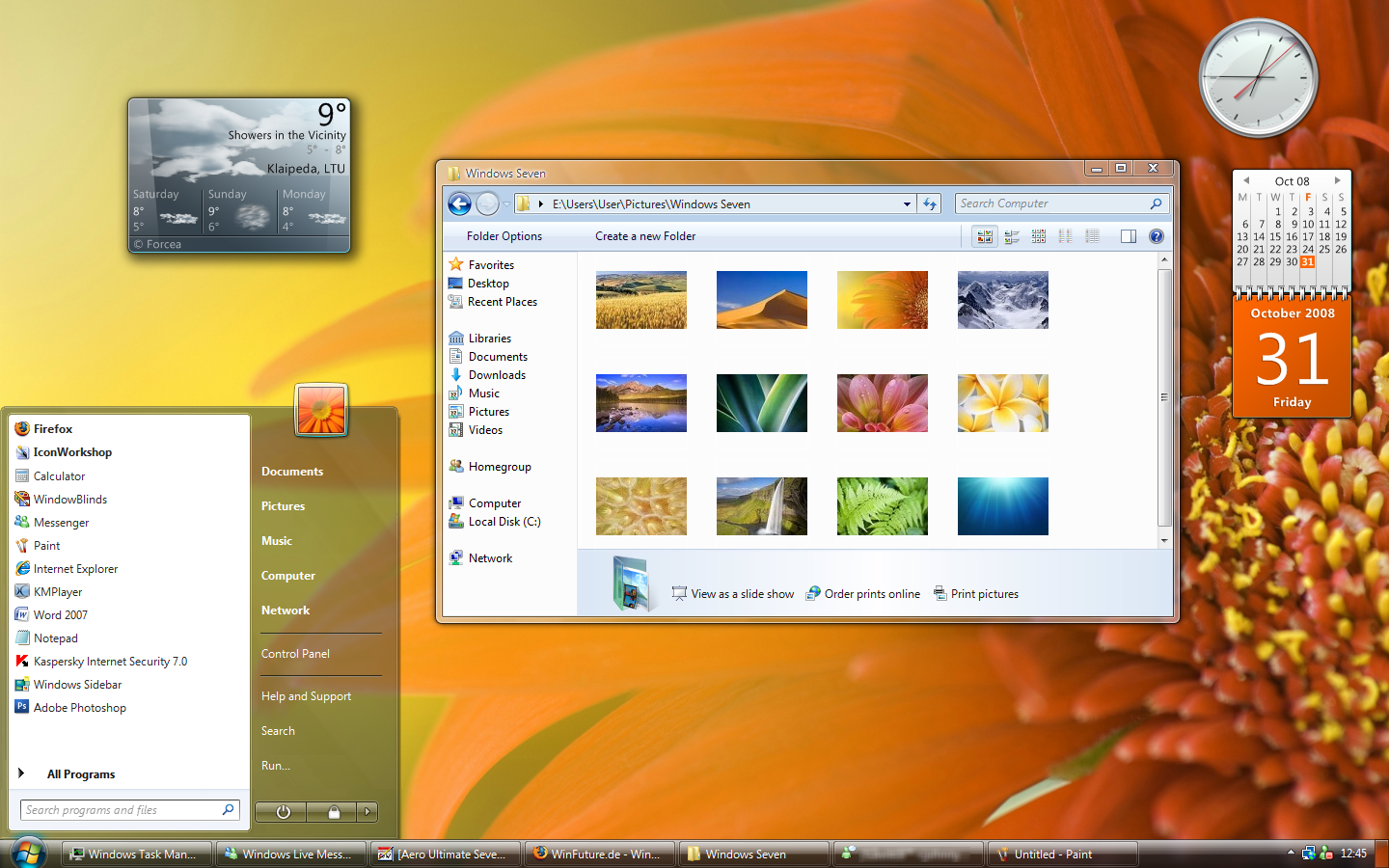Viewport: 1389px width, 868px height.
Task: Click Explorer vertical scrollbar up arrow
Action: [x=1164, y=259]
